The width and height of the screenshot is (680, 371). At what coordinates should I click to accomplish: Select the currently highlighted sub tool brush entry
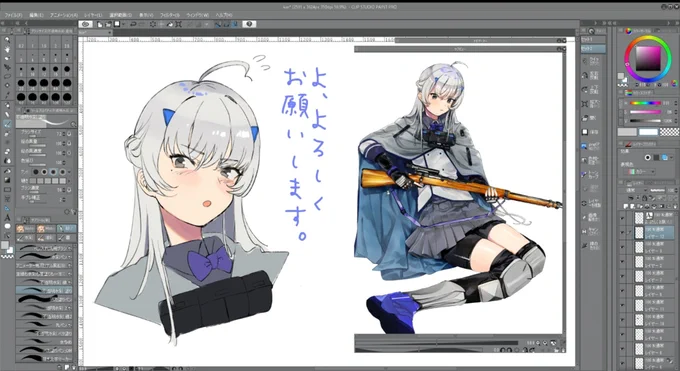pyautogui.click(x=44, y=290)
